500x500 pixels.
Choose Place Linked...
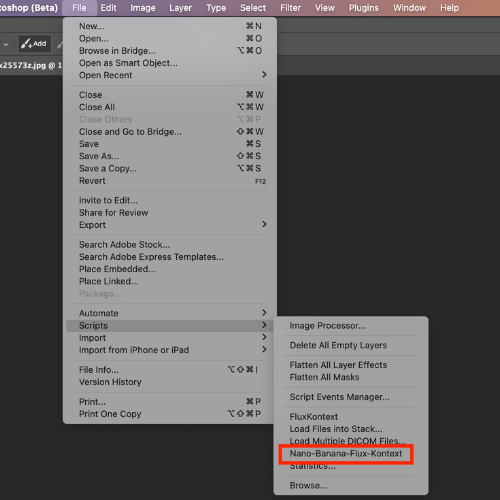[x=170, y=281]
